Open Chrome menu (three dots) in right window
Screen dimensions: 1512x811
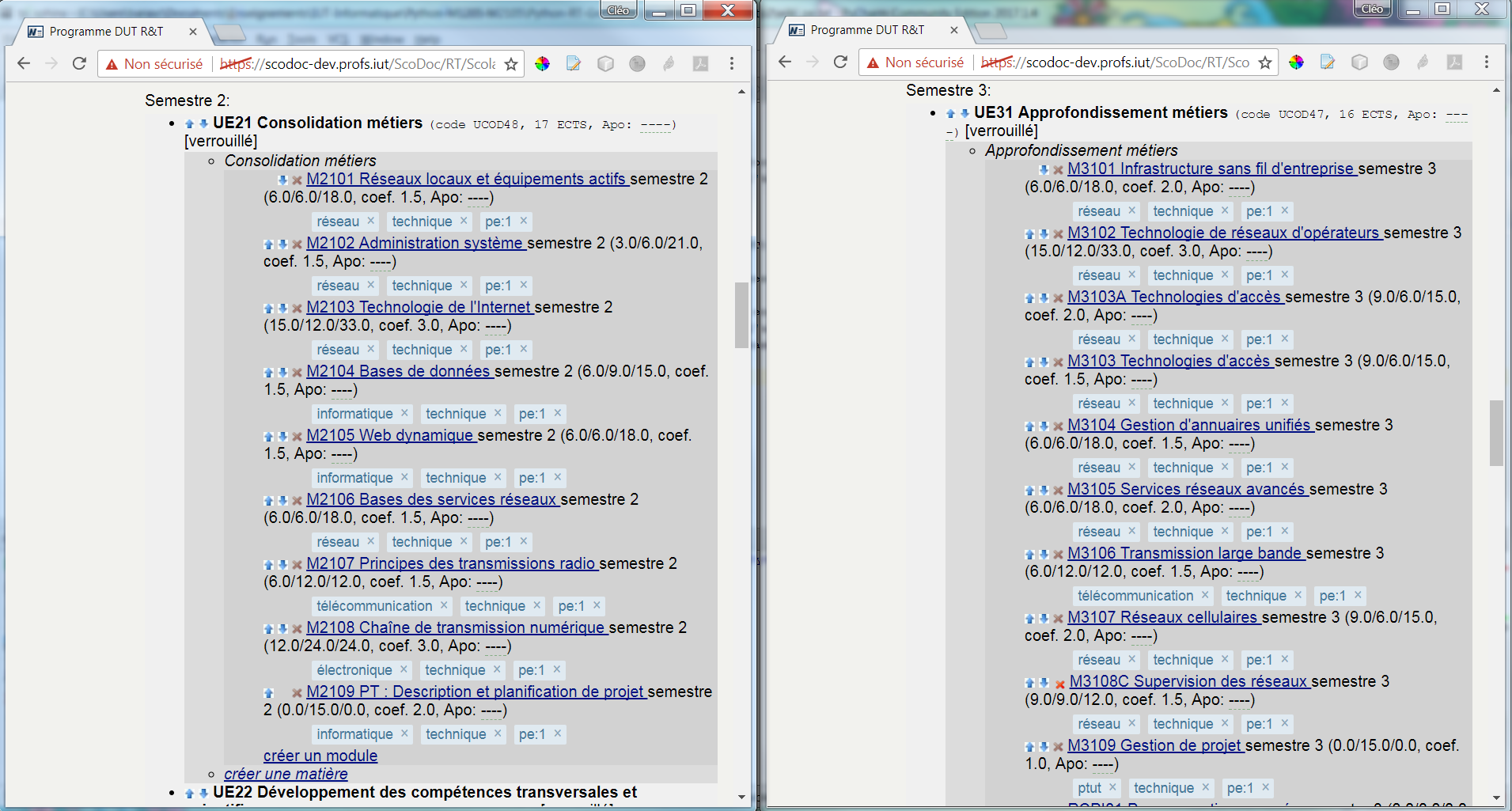pyautogui.click(x=1487, y=63)
